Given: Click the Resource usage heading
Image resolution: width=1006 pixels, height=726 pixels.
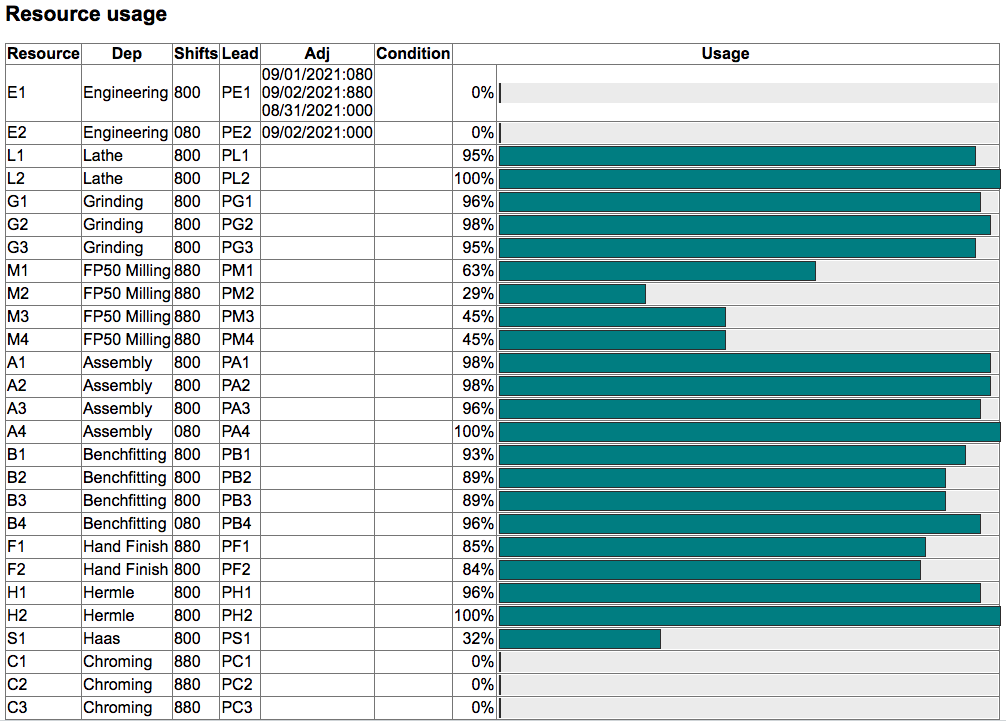Looking at the screenshot, I should (86, 15).
